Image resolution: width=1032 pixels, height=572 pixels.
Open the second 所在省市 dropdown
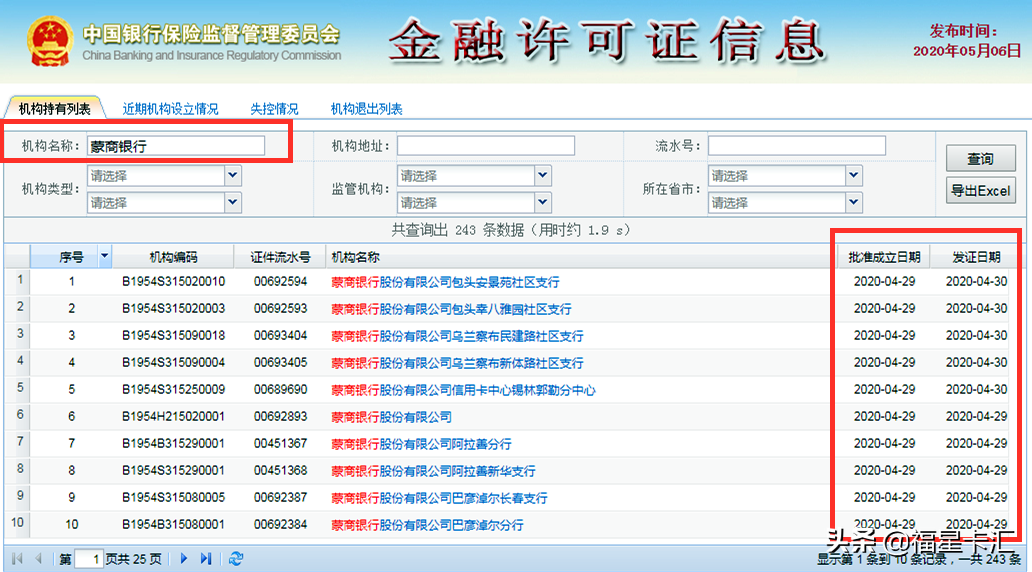pyautogui.click(x=853, y=203)
